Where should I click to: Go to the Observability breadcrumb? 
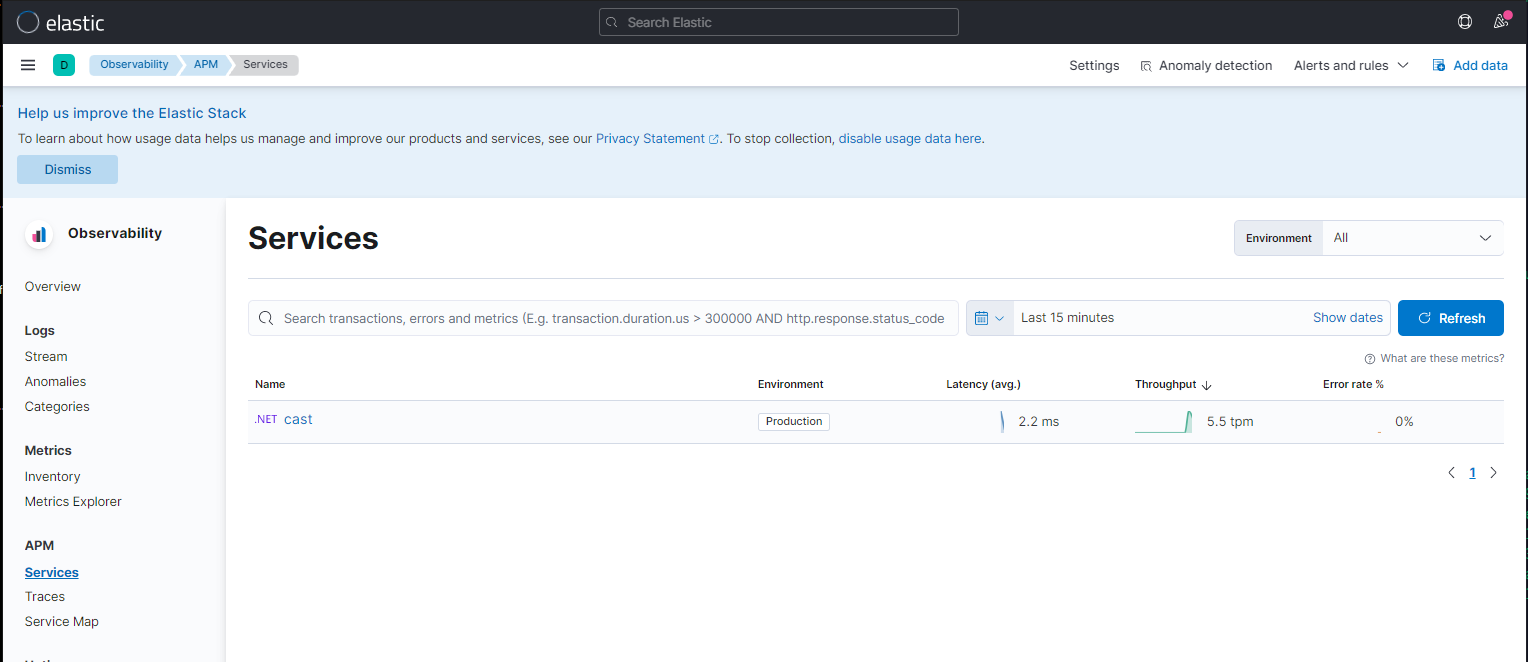[134, 64]
